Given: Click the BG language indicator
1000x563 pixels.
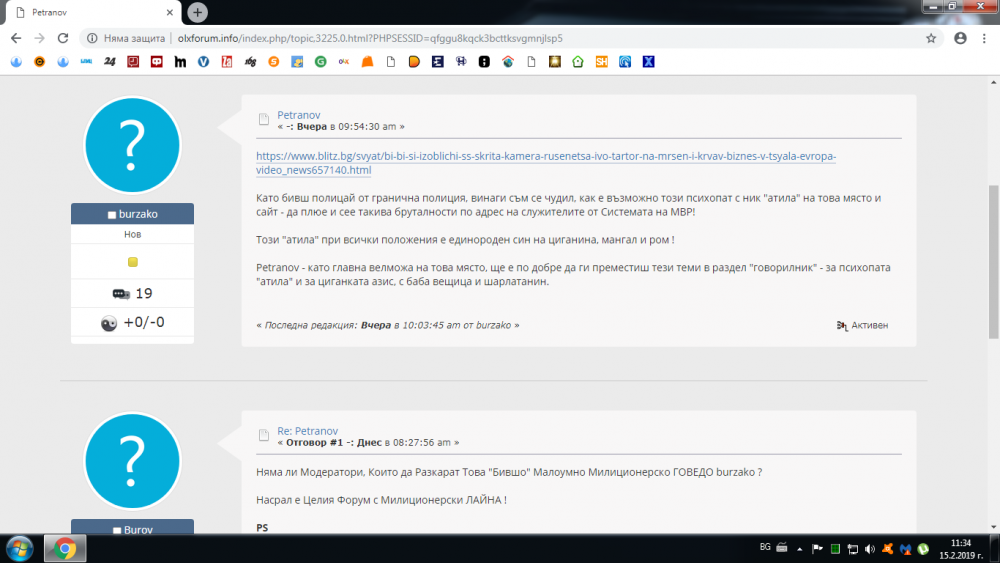Looking at the screenshot, I should point(765,547).
